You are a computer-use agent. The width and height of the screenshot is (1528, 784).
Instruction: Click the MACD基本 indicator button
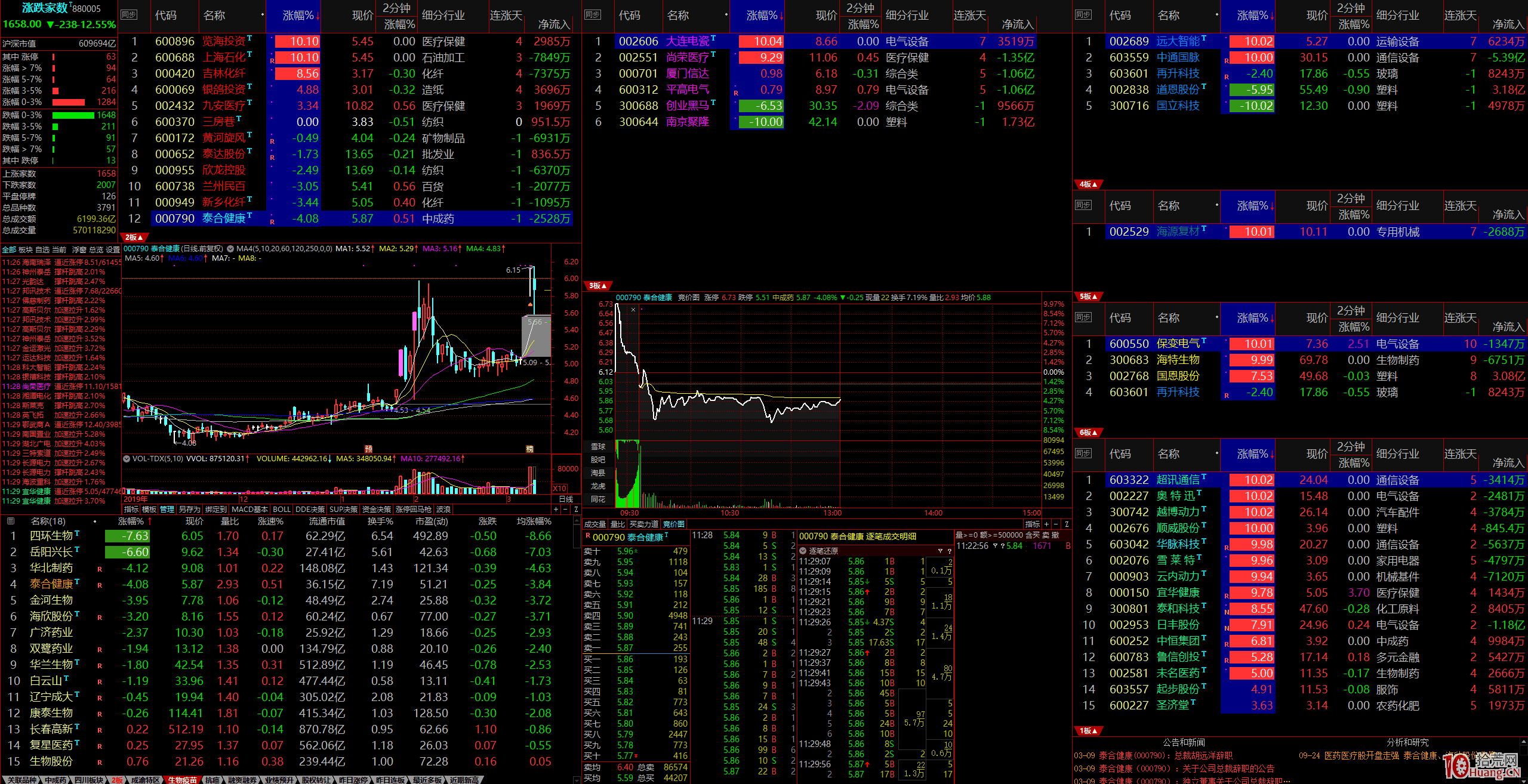[249, 509]
